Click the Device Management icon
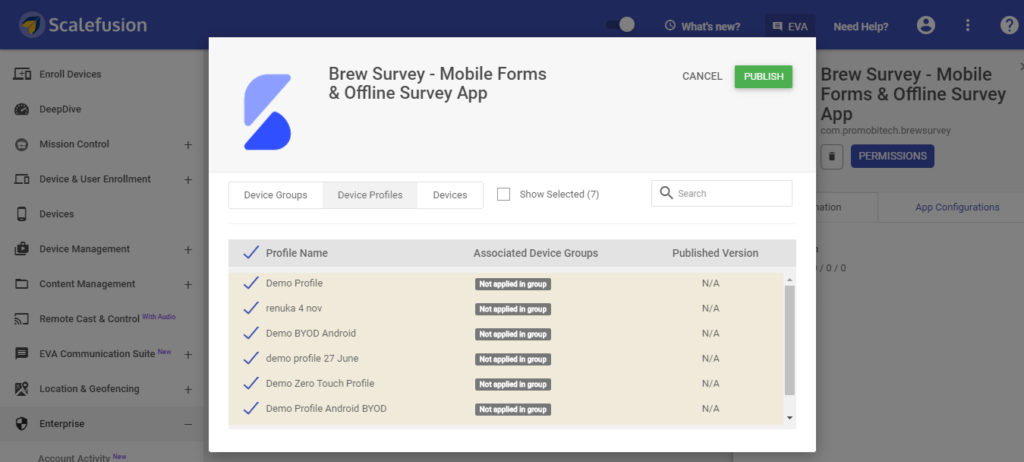 22,249
